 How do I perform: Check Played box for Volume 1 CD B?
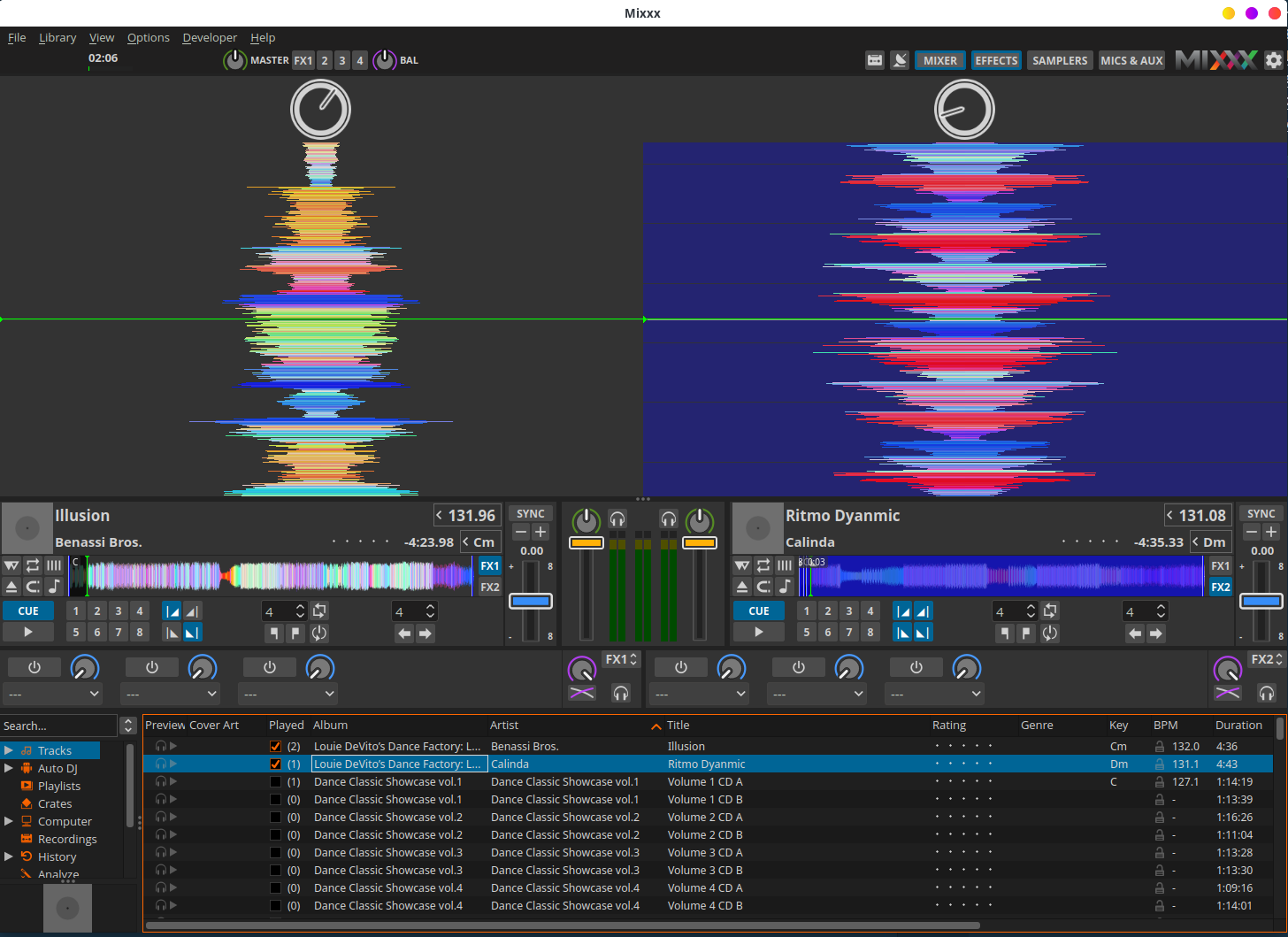click(x=275, y=799)
